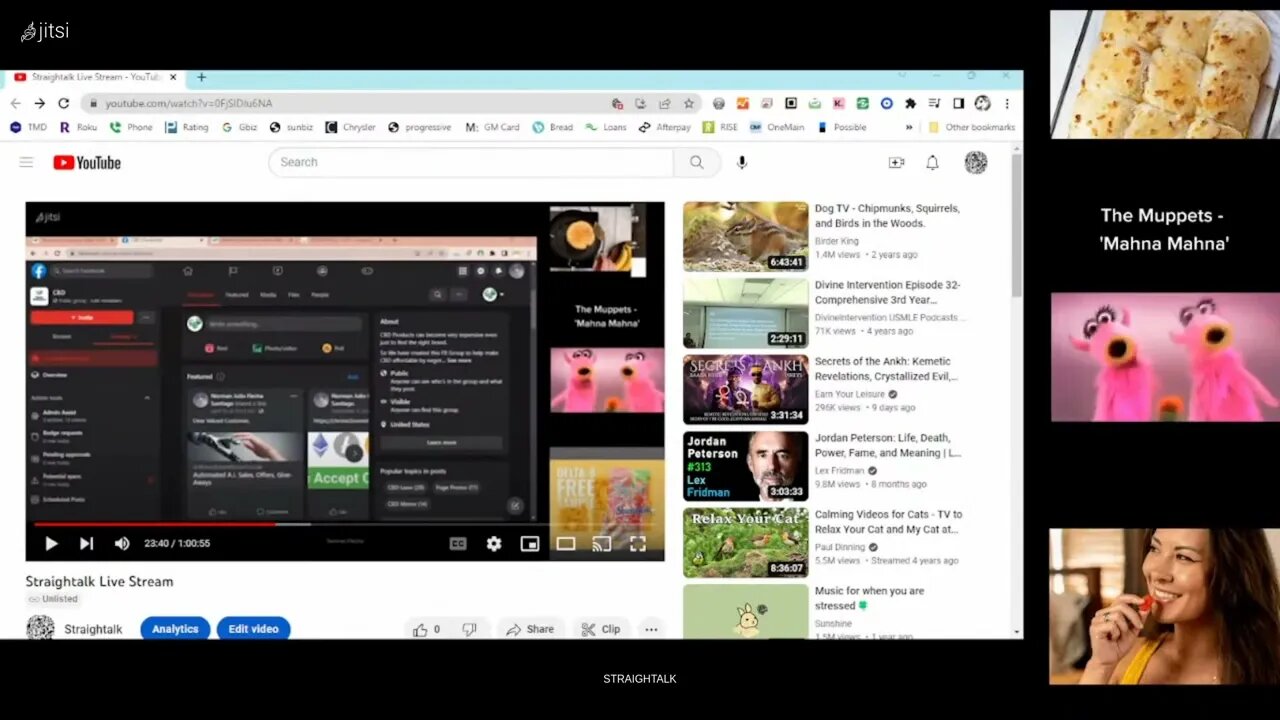Click the Analytics button
The image size is (1280, 720).
click(175, 629)
